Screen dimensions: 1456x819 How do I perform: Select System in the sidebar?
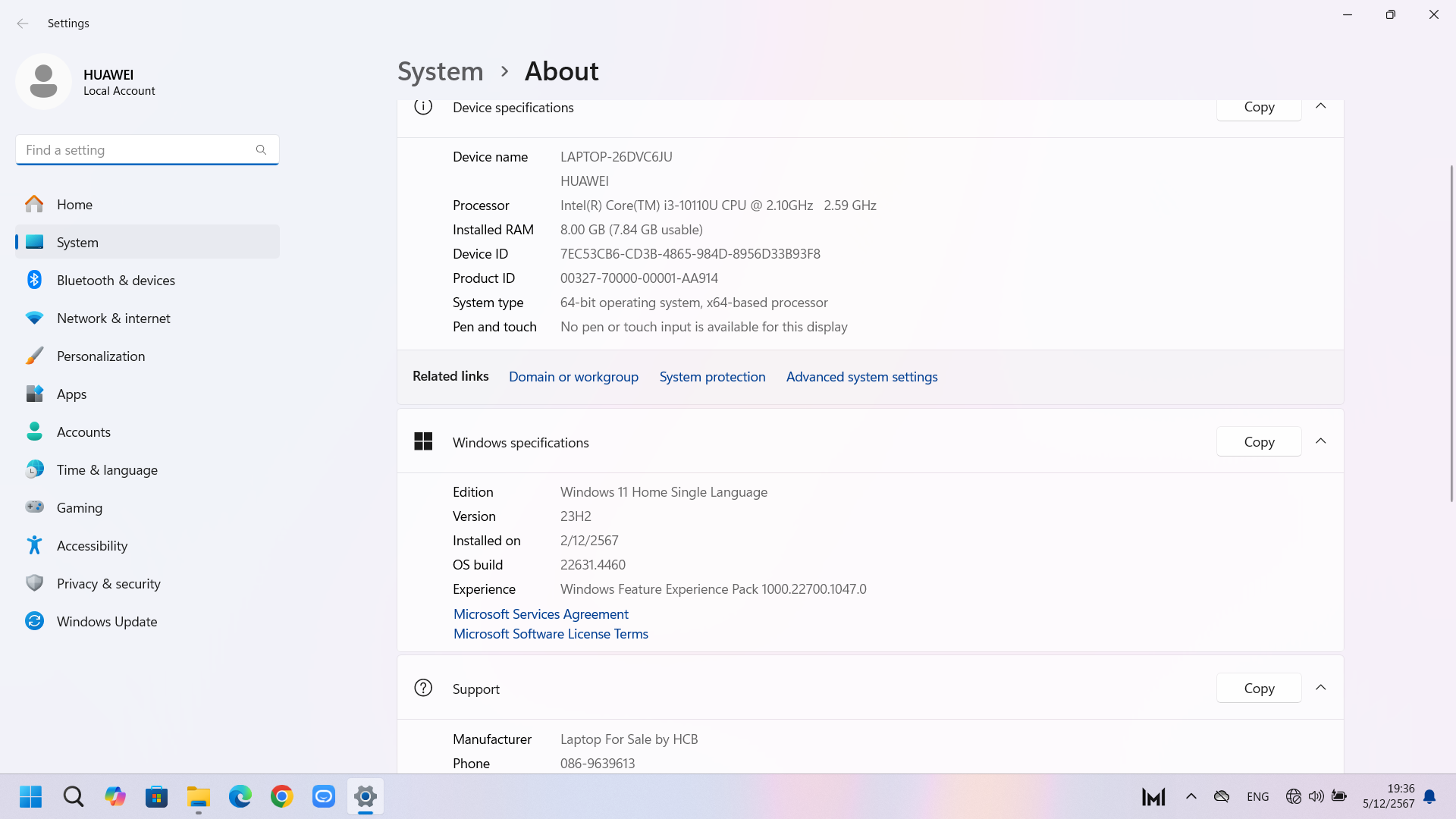pyautogui.click(x=147, y=242)
